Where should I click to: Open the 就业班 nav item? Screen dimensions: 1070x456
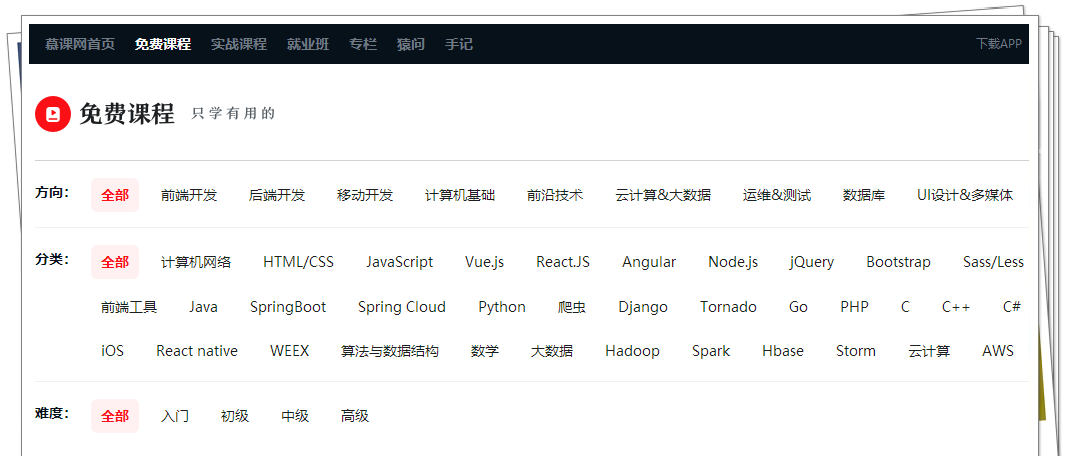click(308, 44)
